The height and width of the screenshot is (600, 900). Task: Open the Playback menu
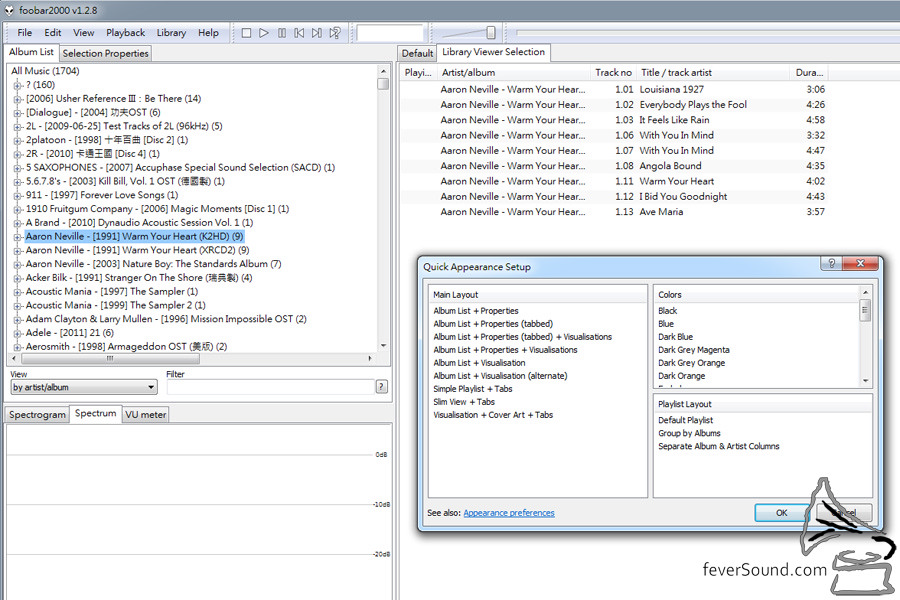[126, 33]
